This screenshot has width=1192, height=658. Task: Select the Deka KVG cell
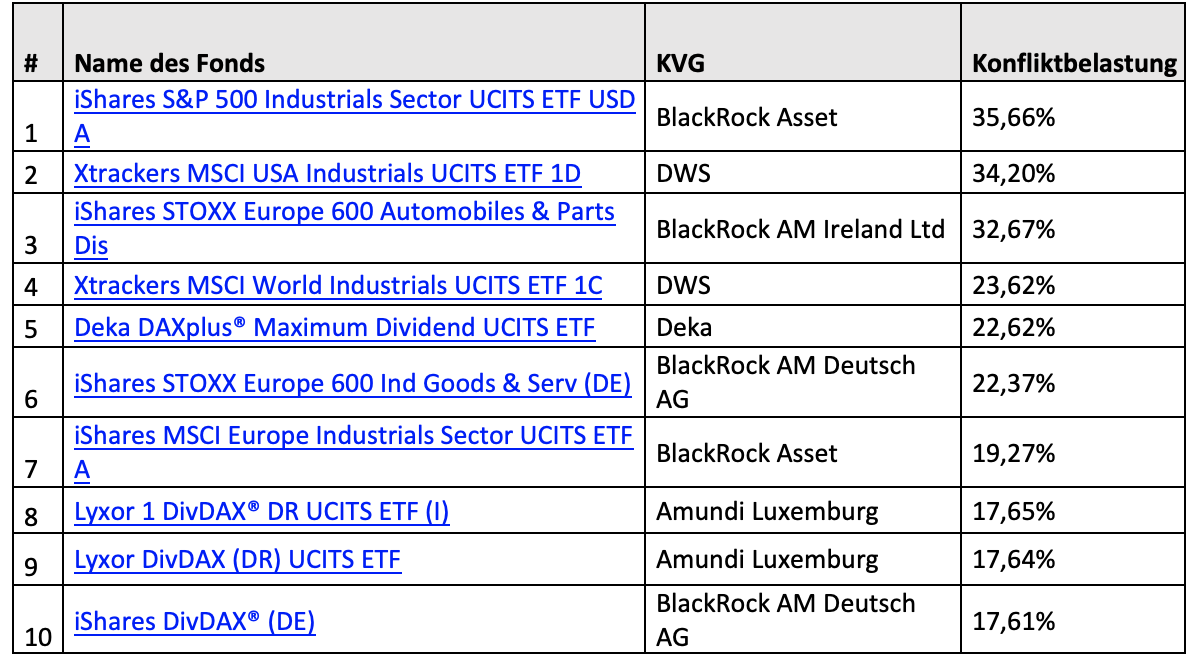point(803,327)
